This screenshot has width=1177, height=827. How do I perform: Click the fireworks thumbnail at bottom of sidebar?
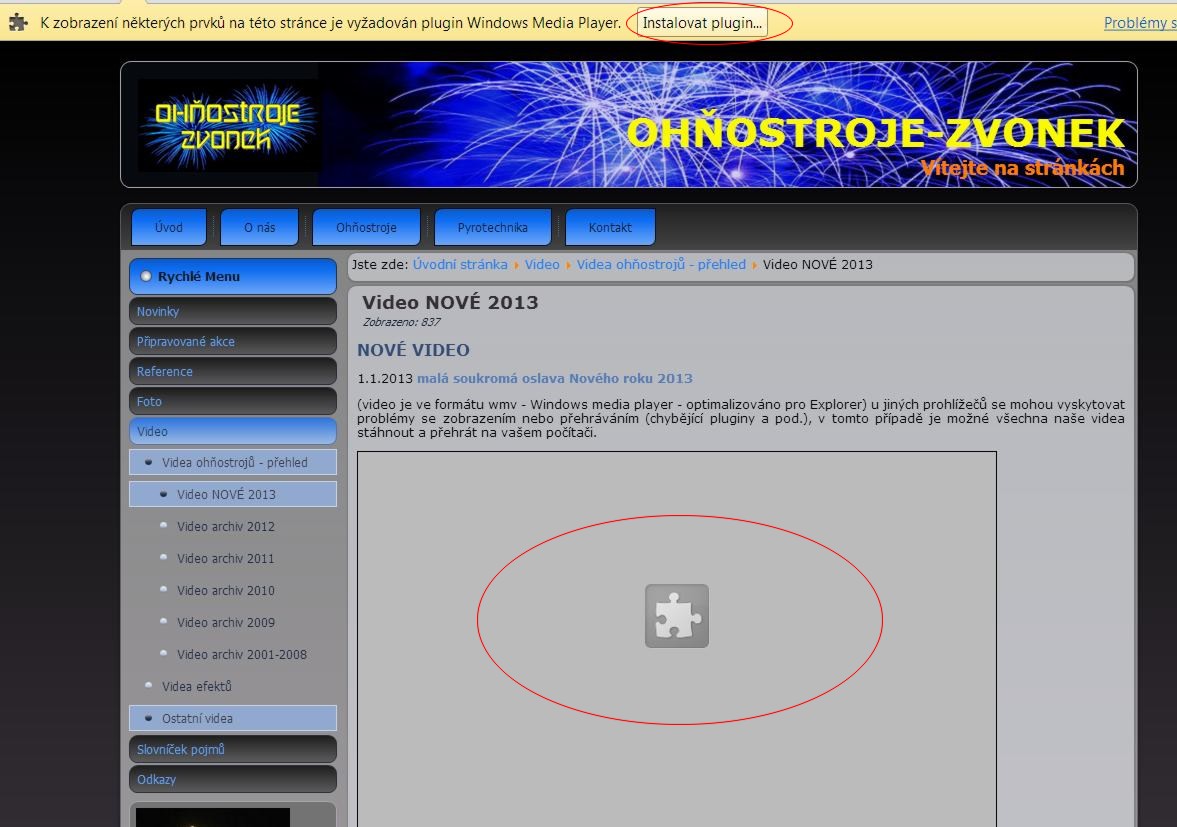pyautogui.click(x=212, y=820)
